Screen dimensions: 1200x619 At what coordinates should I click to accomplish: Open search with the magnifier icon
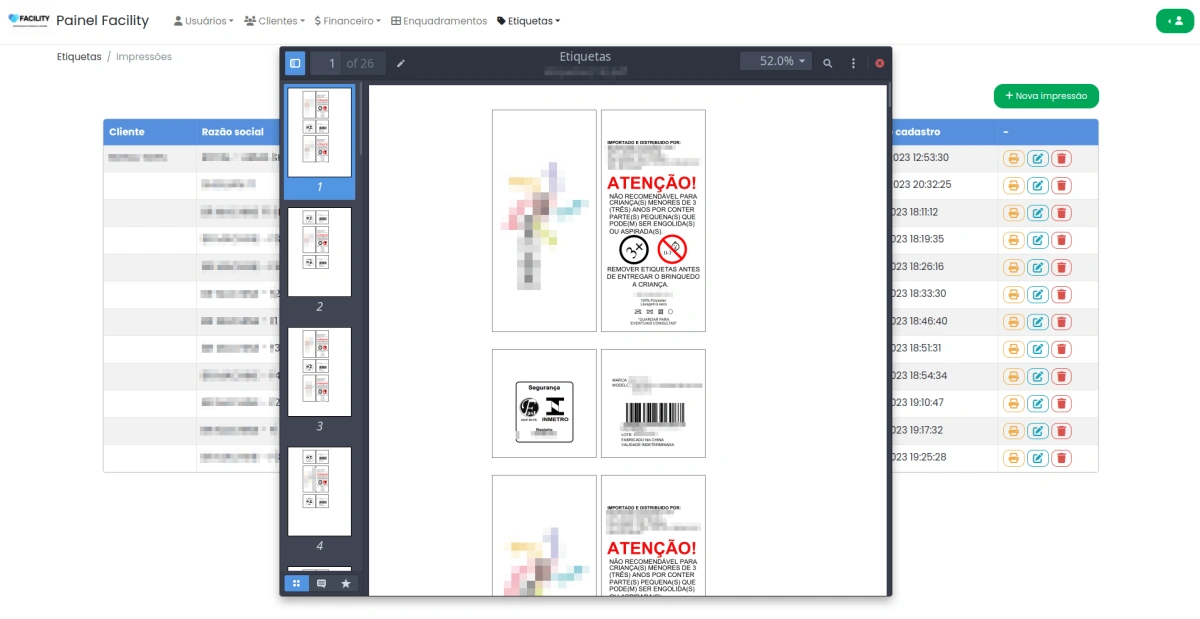(827, 63)
